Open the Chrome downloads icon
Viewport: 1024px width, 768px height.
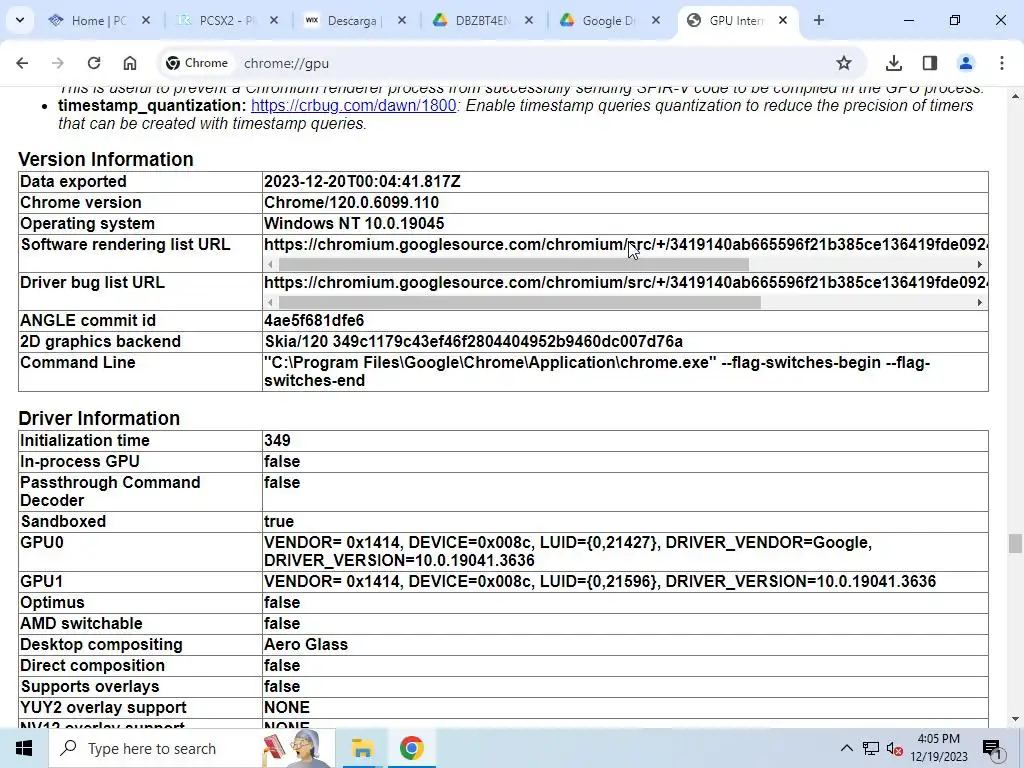click(894, 63)
